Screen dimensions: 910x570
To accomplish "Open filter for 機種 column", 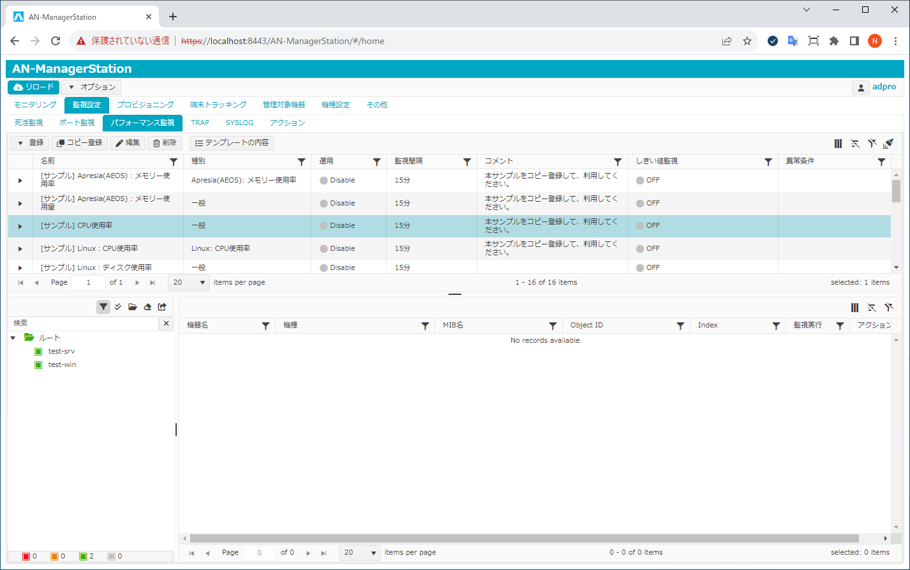I will click(x=425, y=326).
